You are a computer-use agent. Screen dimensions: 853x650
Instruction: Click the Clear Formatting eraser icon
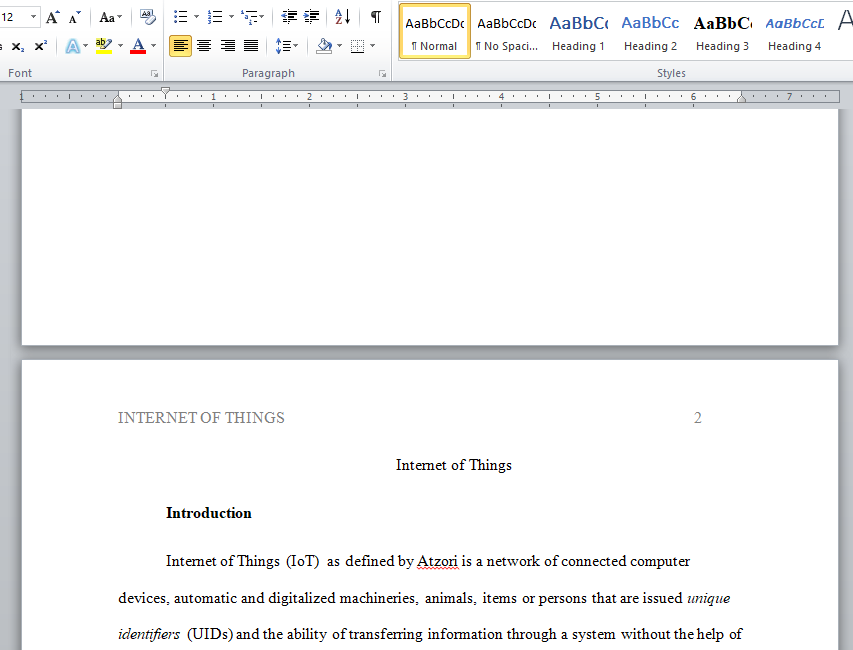click(147, 17)
